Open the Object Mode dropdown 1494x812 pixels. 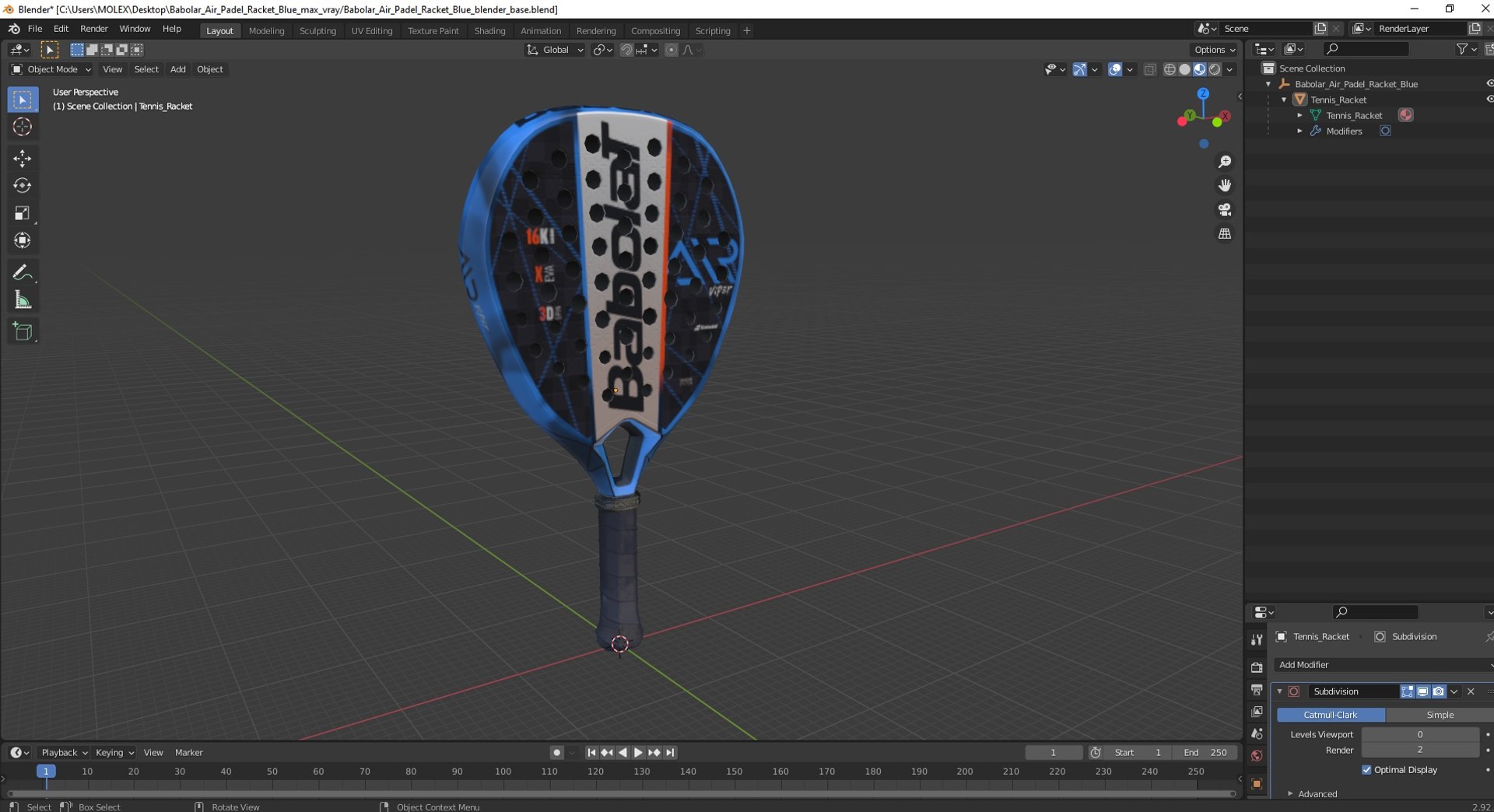pos(51,69)
